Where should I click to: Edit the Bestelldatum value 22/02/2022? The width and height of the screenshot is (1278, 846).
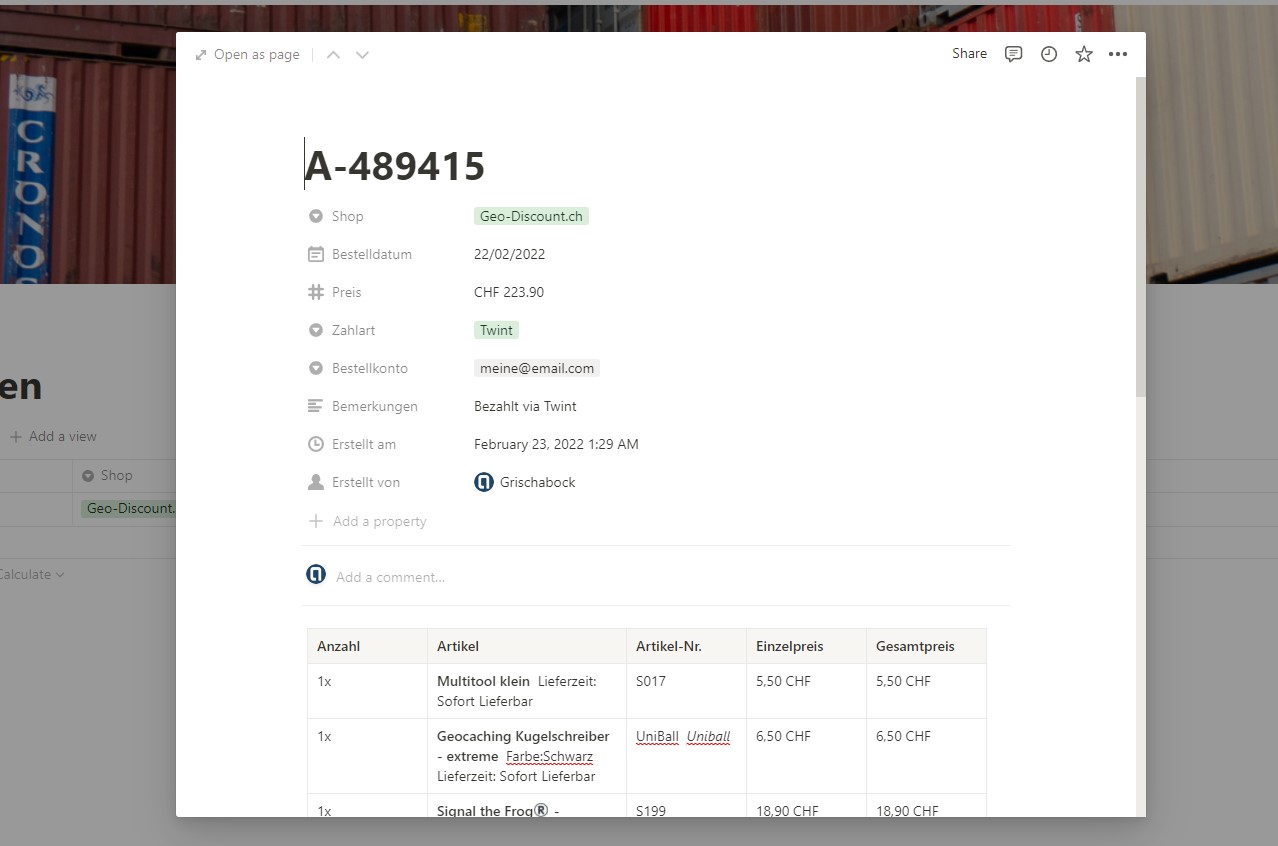tap(509, 254)
